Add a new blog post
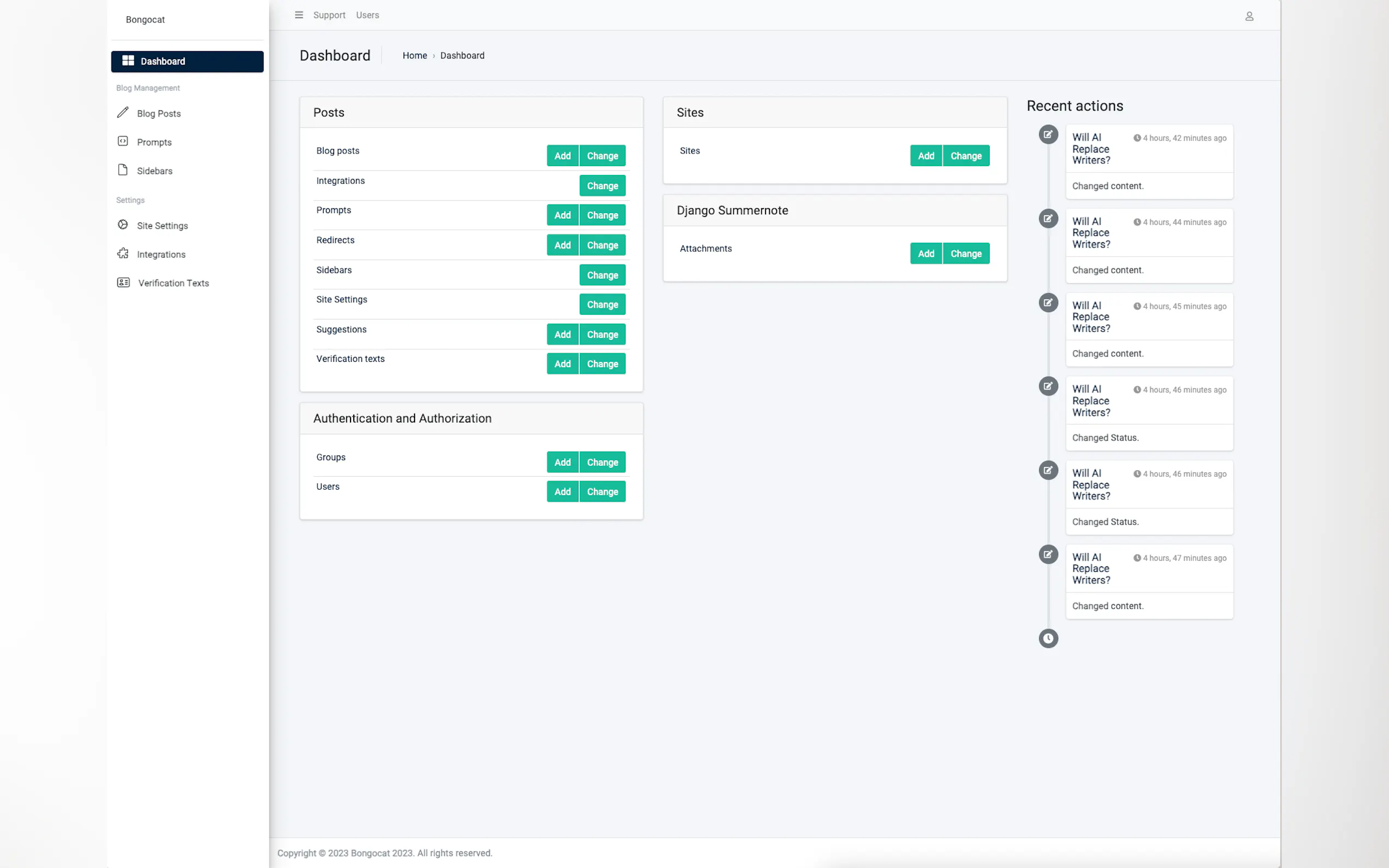The image size is (1389, 868). [562, 156]
